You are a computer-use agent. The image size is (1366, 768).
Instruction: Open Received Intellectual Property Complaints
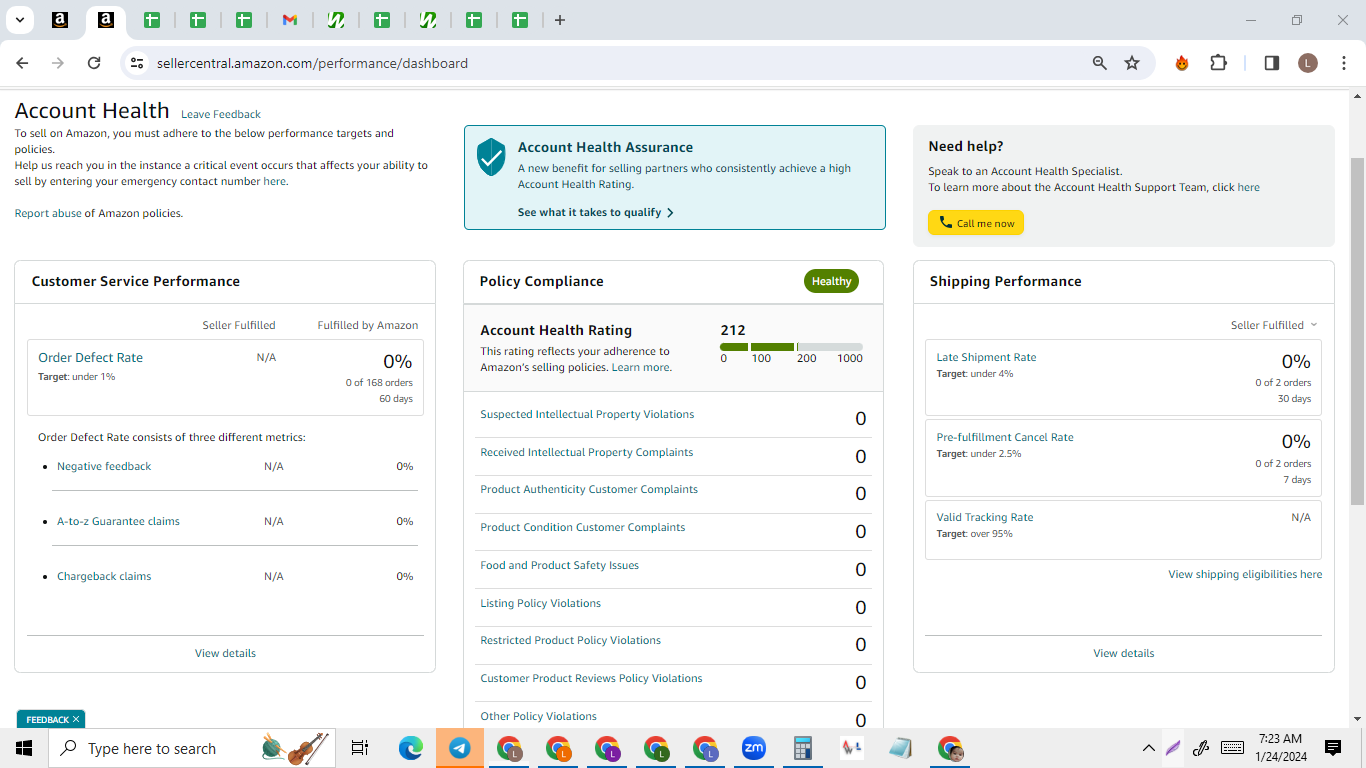(586, 452)
